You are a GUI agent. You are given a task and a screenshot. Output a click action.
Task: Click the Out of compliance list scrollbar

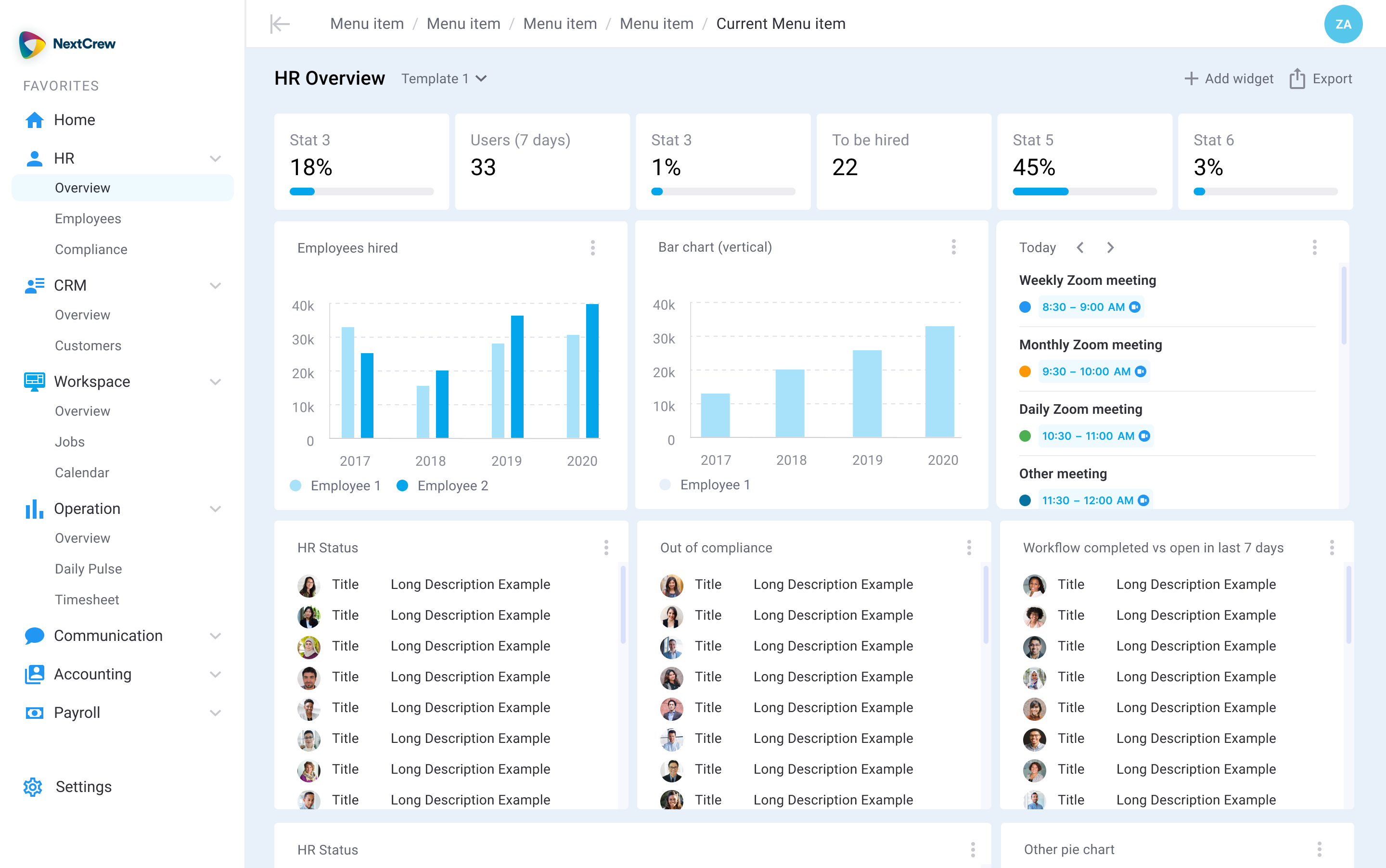985,604
